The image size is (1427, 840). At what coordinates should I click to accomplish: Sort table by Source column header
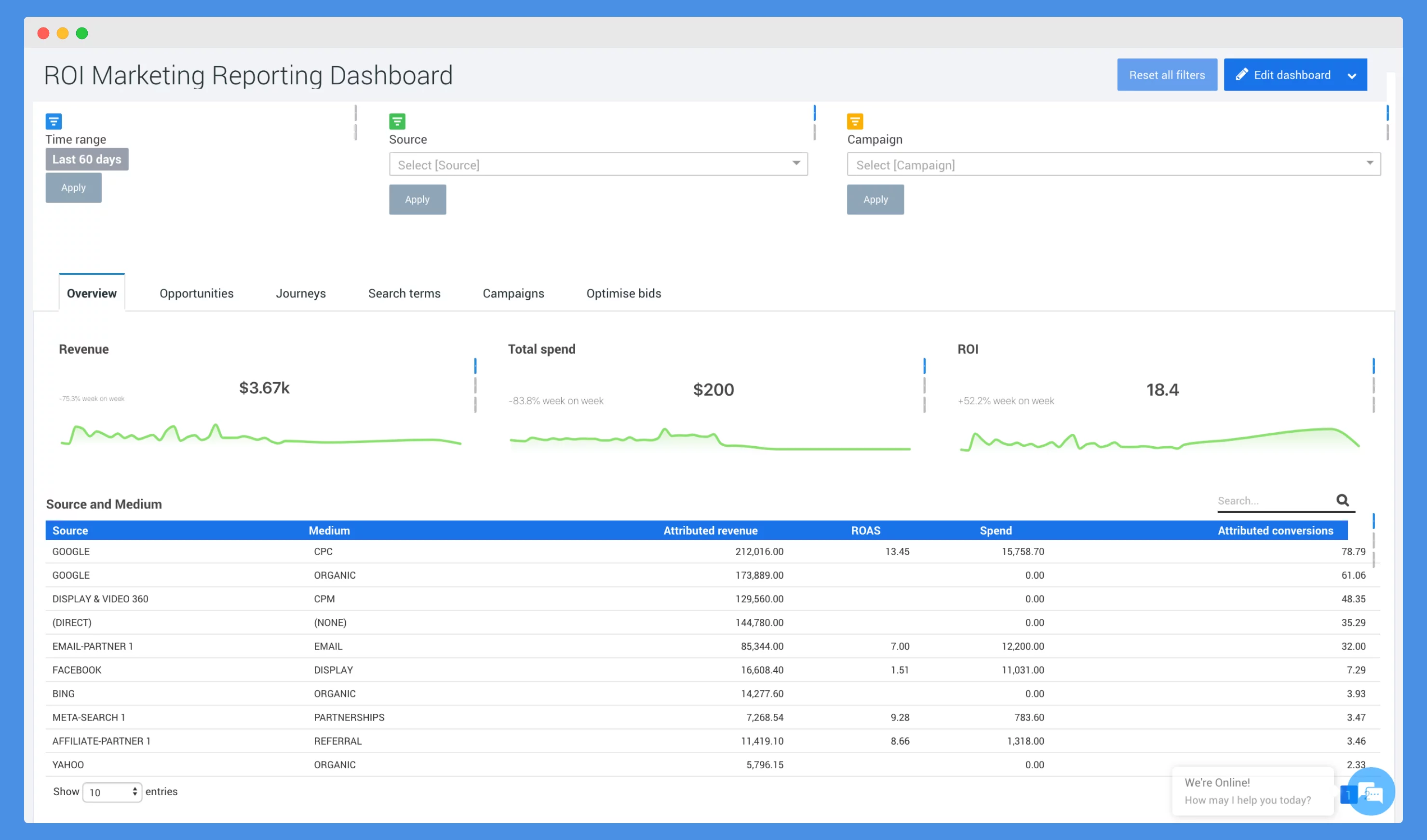(70, 531)
